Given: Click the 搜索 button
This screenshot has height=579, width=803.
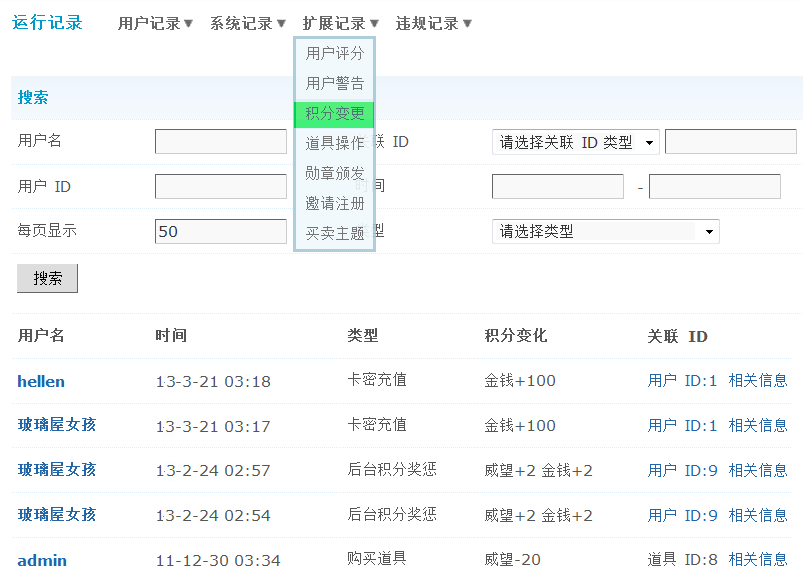Looking at the screenshot, I should (x=47, y=279).
